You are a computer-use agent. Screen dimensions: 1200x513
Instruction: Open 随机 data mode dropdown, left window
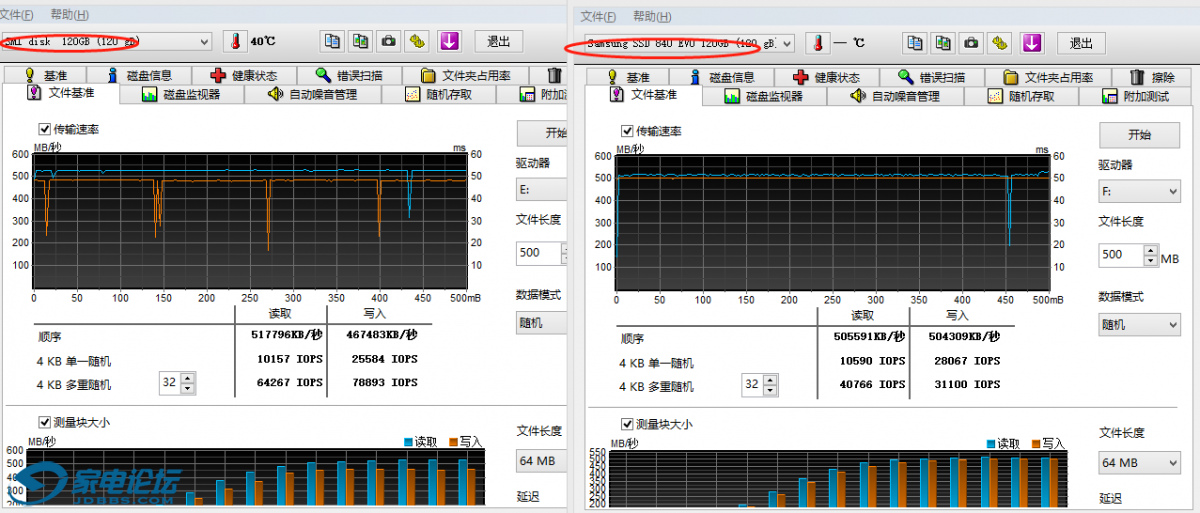[541, 323]
